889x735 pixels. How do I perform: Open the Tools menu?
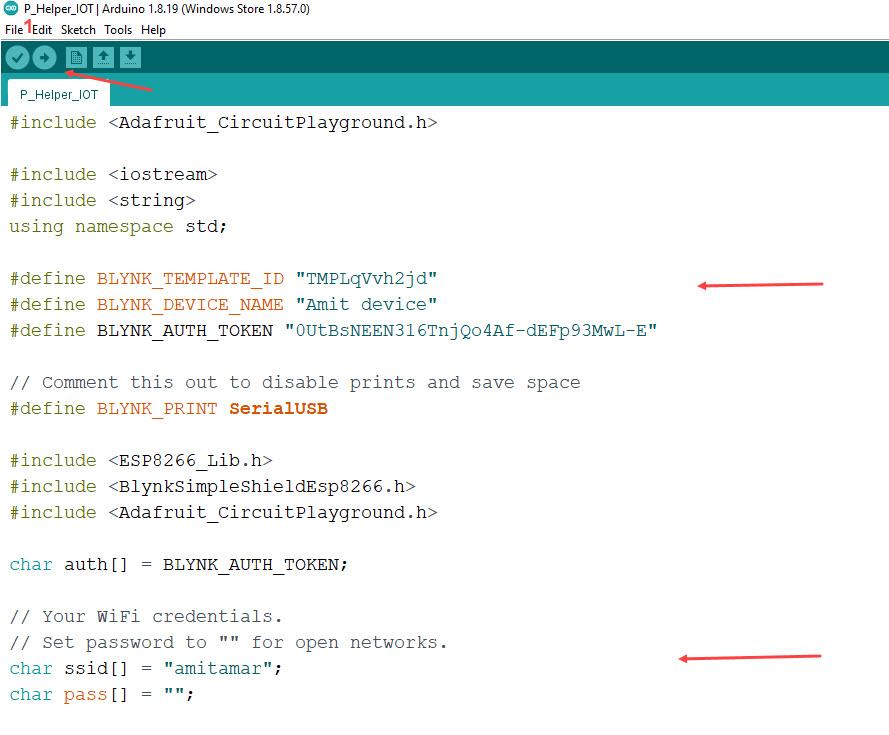pos(118,29)
